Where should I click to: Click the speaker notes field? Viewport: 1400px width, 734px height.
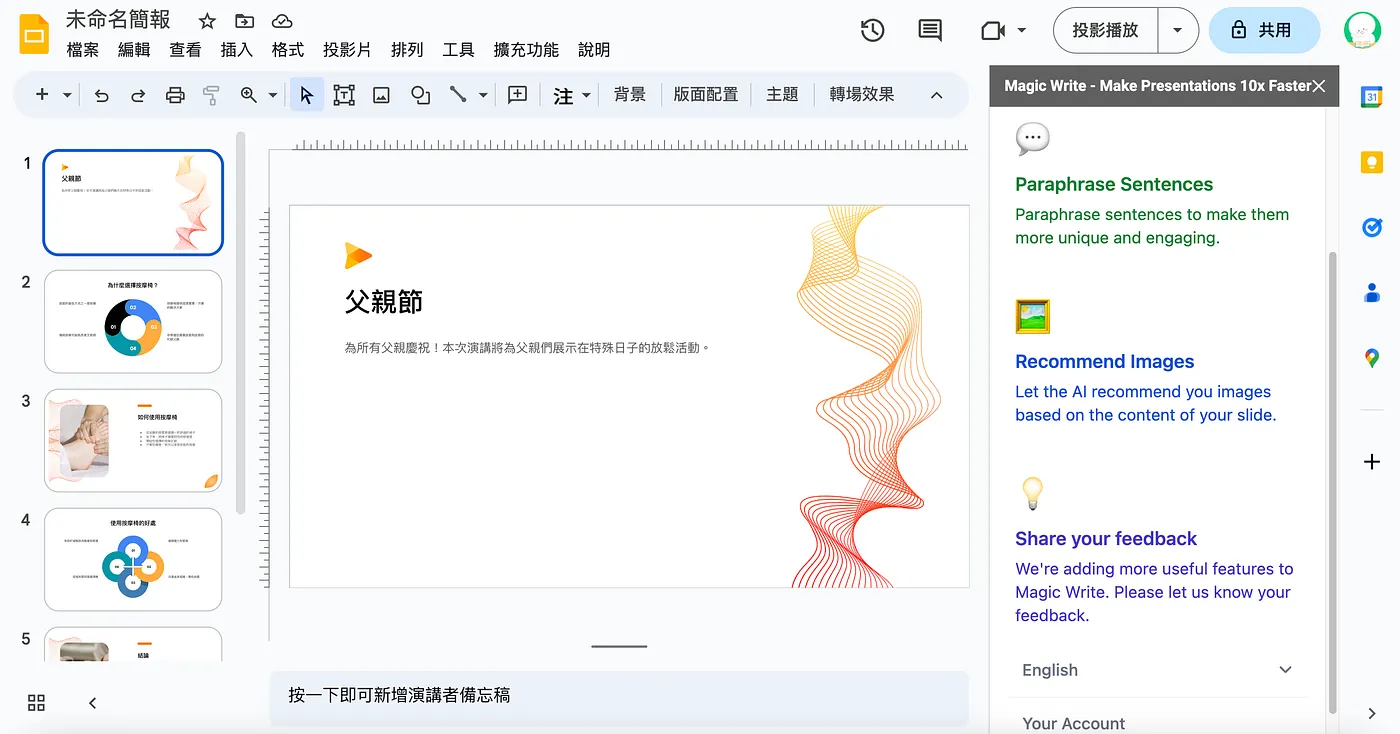pyautogui.click(x=619, y=696)
